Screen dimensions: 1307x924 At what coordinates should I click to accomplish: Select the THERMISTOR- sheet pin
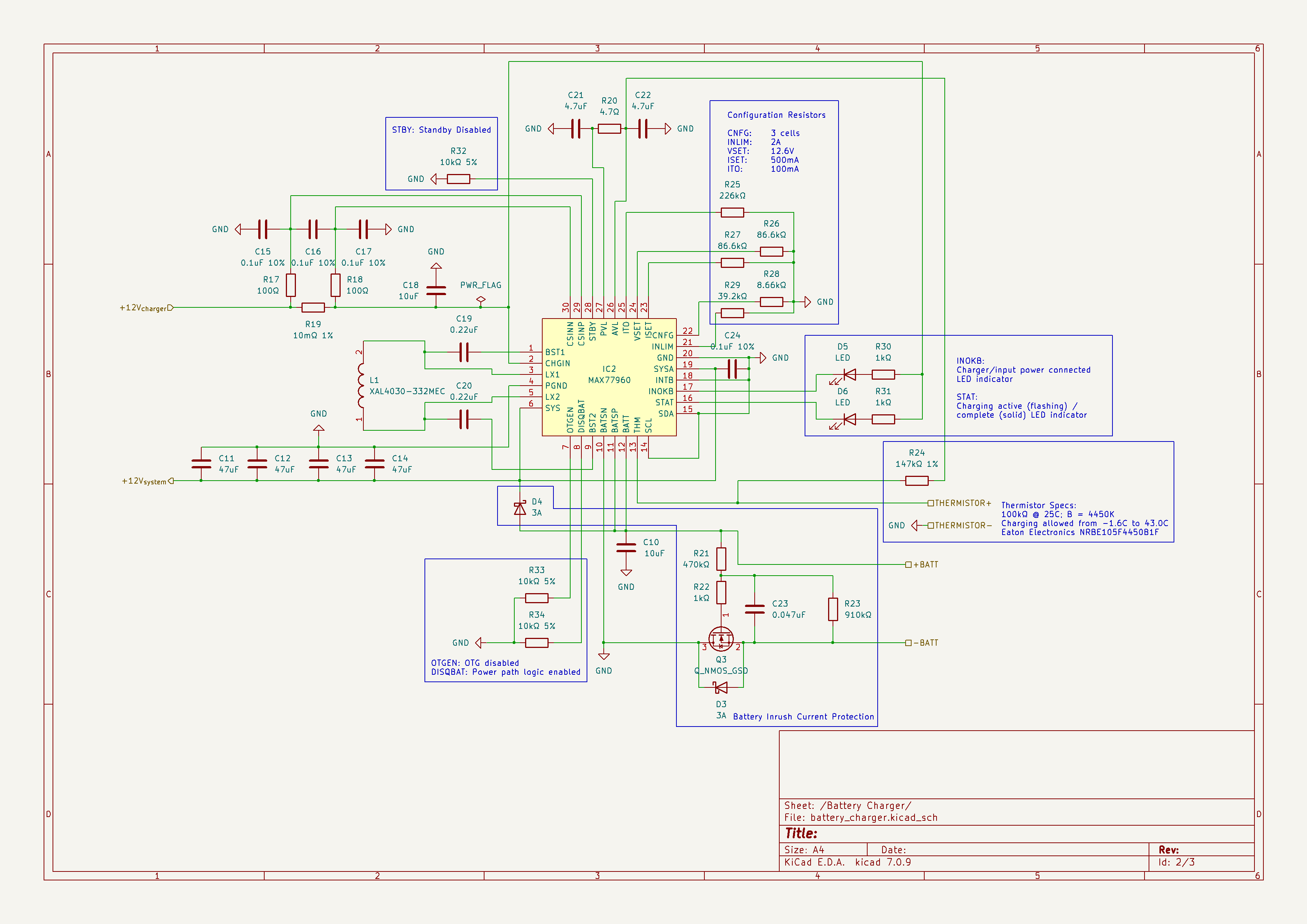point(960,526)
